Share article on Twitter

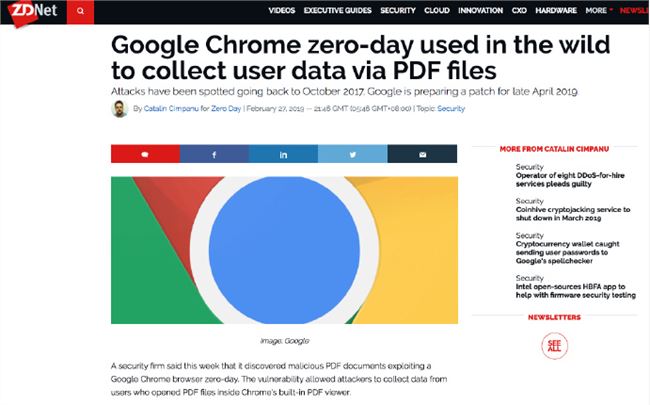tap(353, 154)
